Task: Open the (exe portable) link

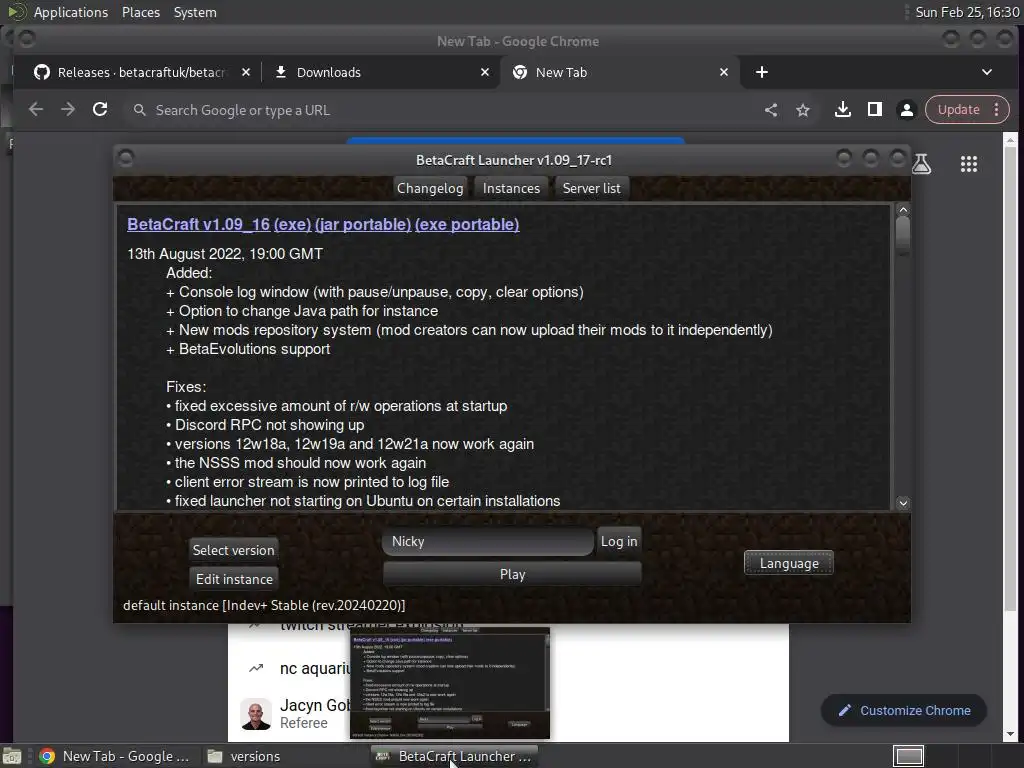Action: pyautogui.click(x=467, y=224)
